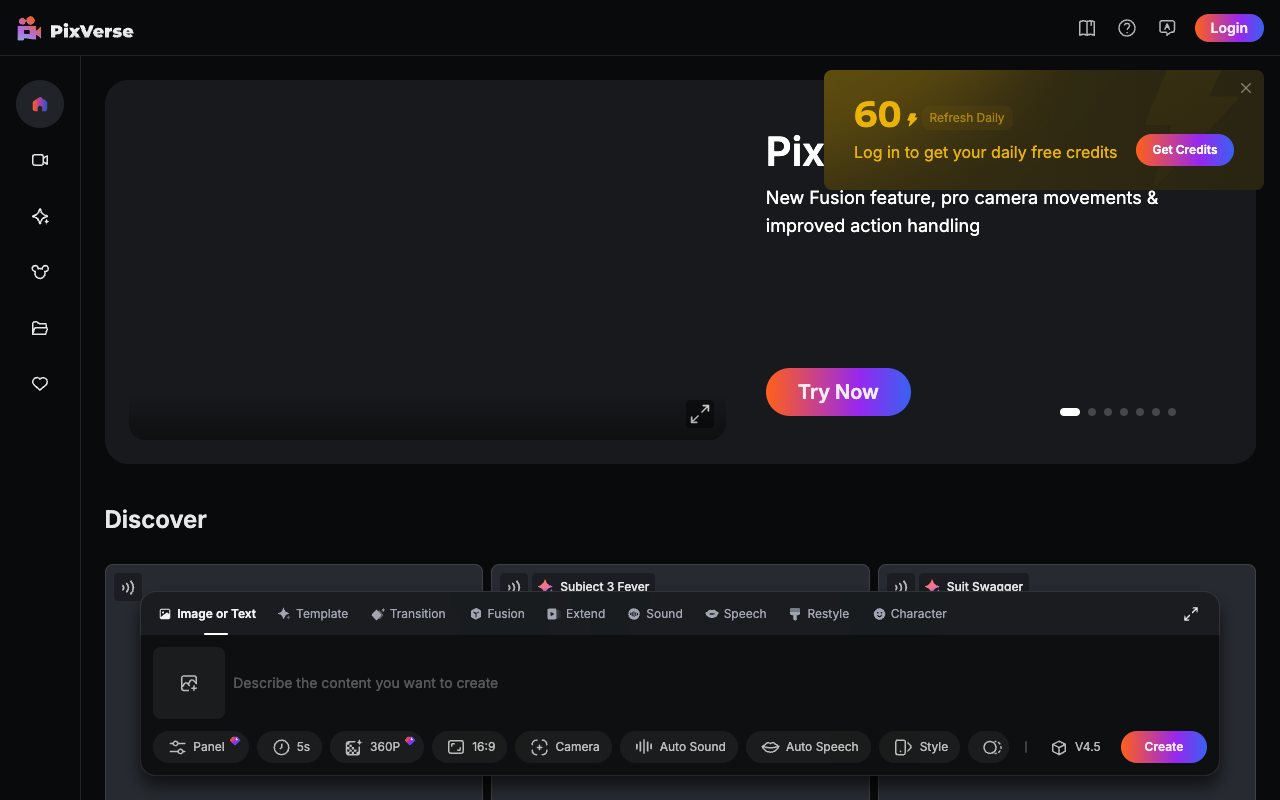Open the Camera movement dropdown
Viewport: 1280px width, 800px height.
pyautogui.click(x=564, y=747)
